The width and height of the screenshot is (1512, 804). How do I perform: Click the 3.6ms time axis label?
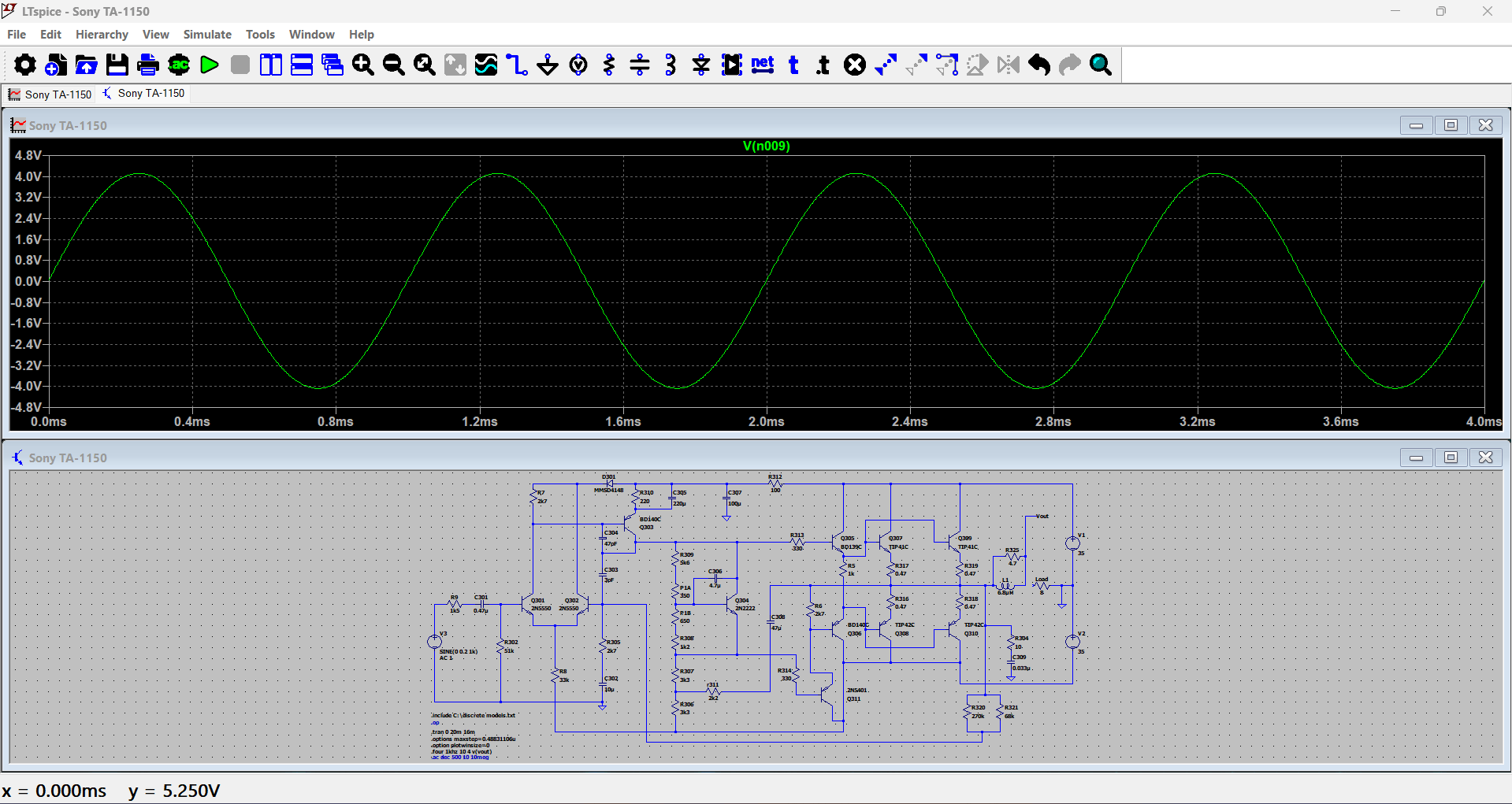point(1340,421)
